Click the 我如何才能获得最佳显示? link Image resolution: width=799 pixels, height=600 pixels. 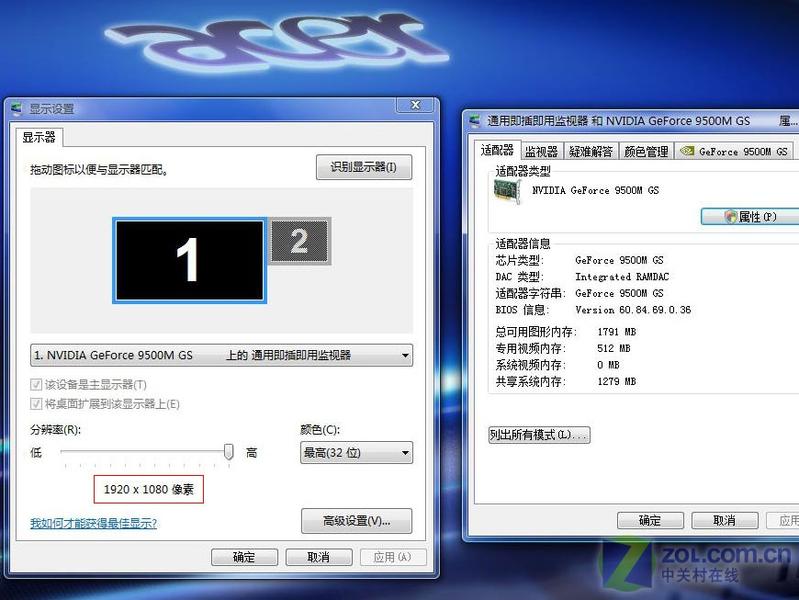tap(93, 523)
